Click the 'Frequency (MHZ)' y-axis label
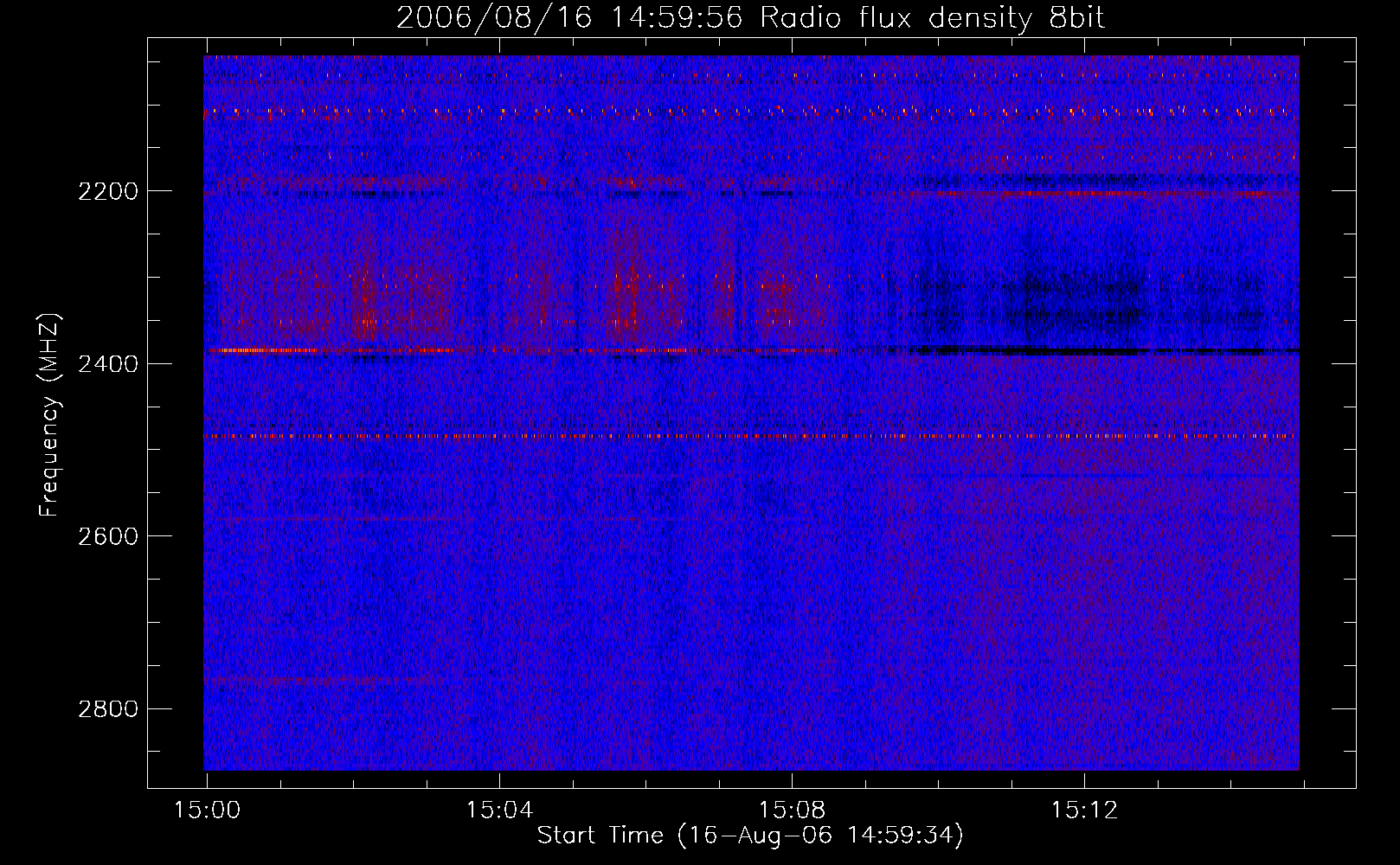 coord(50,415)
